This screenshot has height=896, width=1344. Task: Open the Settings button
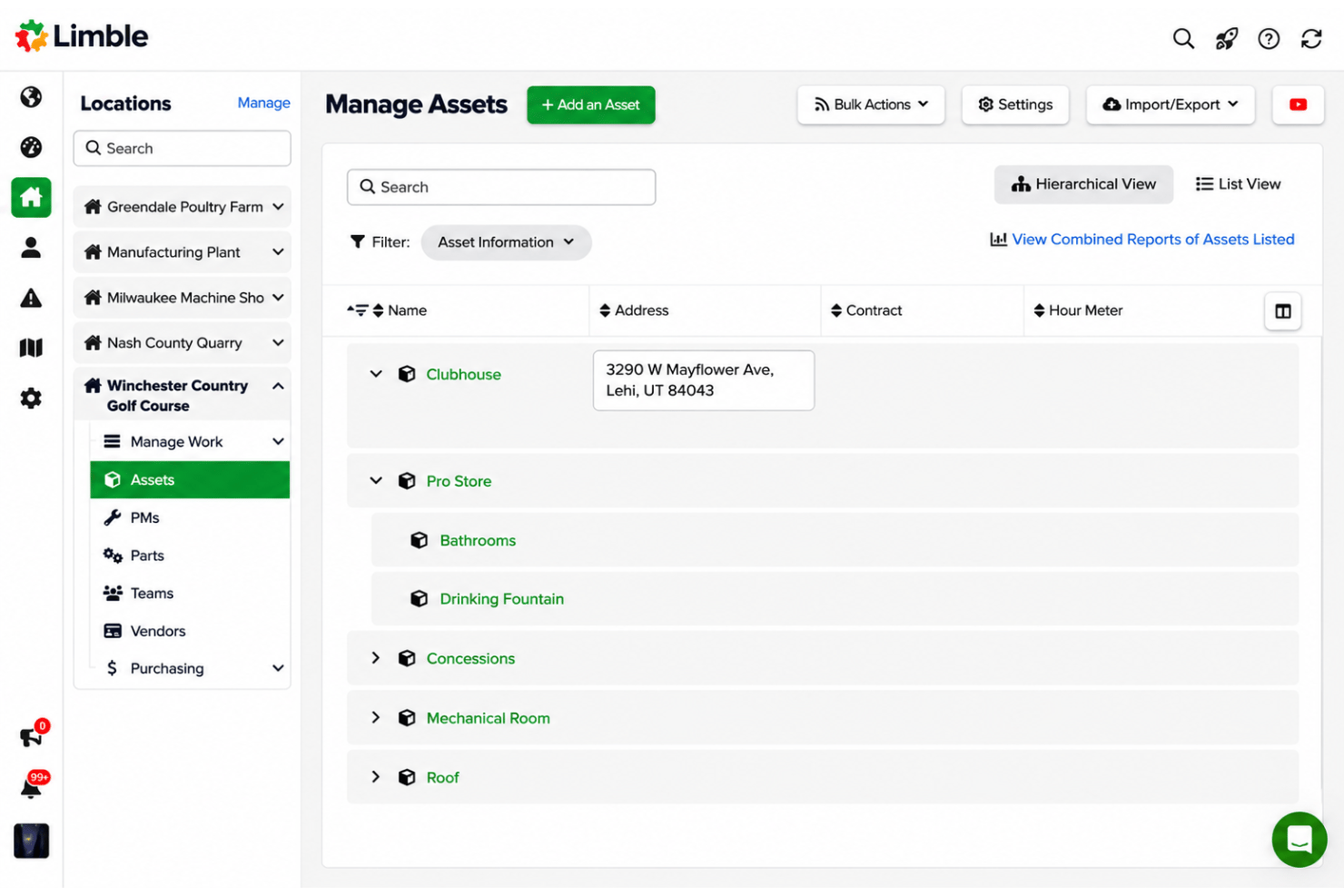[1015, 104]
